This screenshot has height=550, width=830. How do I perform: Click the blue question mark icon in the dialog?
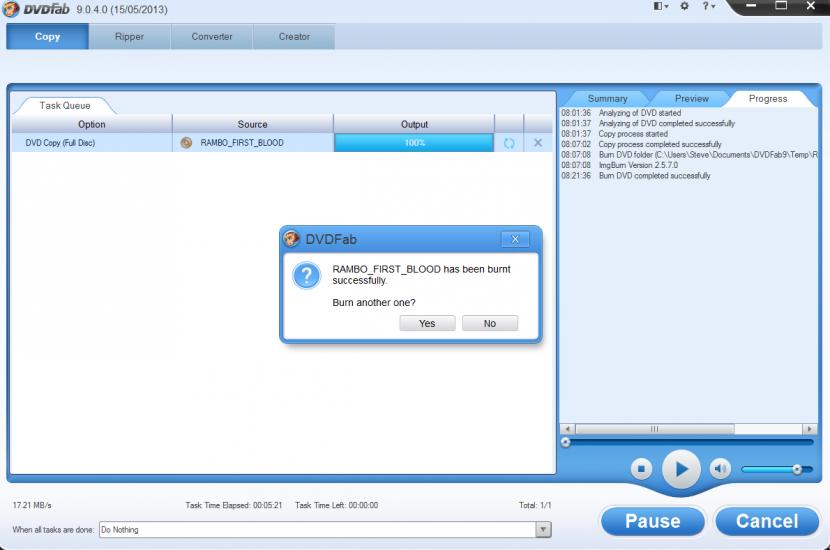click(306, 275)
